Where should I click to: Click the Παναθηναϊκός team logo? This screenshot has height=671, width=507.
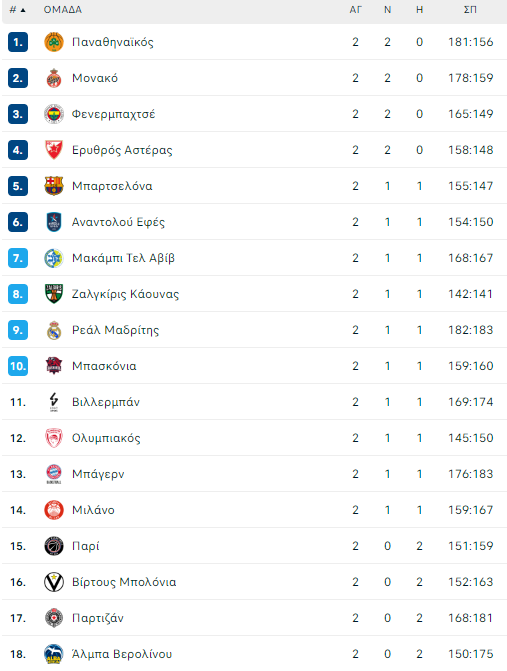click(54, 42)
